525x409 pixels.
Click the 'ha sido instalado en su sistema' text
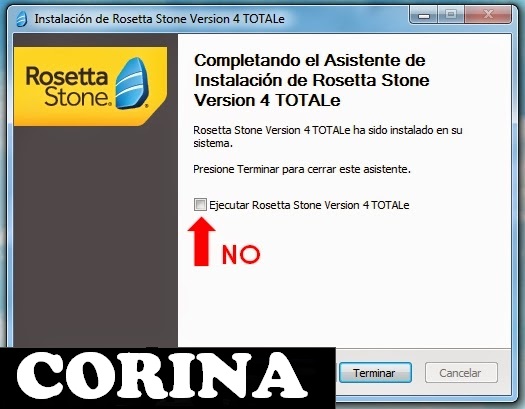tap(328, 137)
